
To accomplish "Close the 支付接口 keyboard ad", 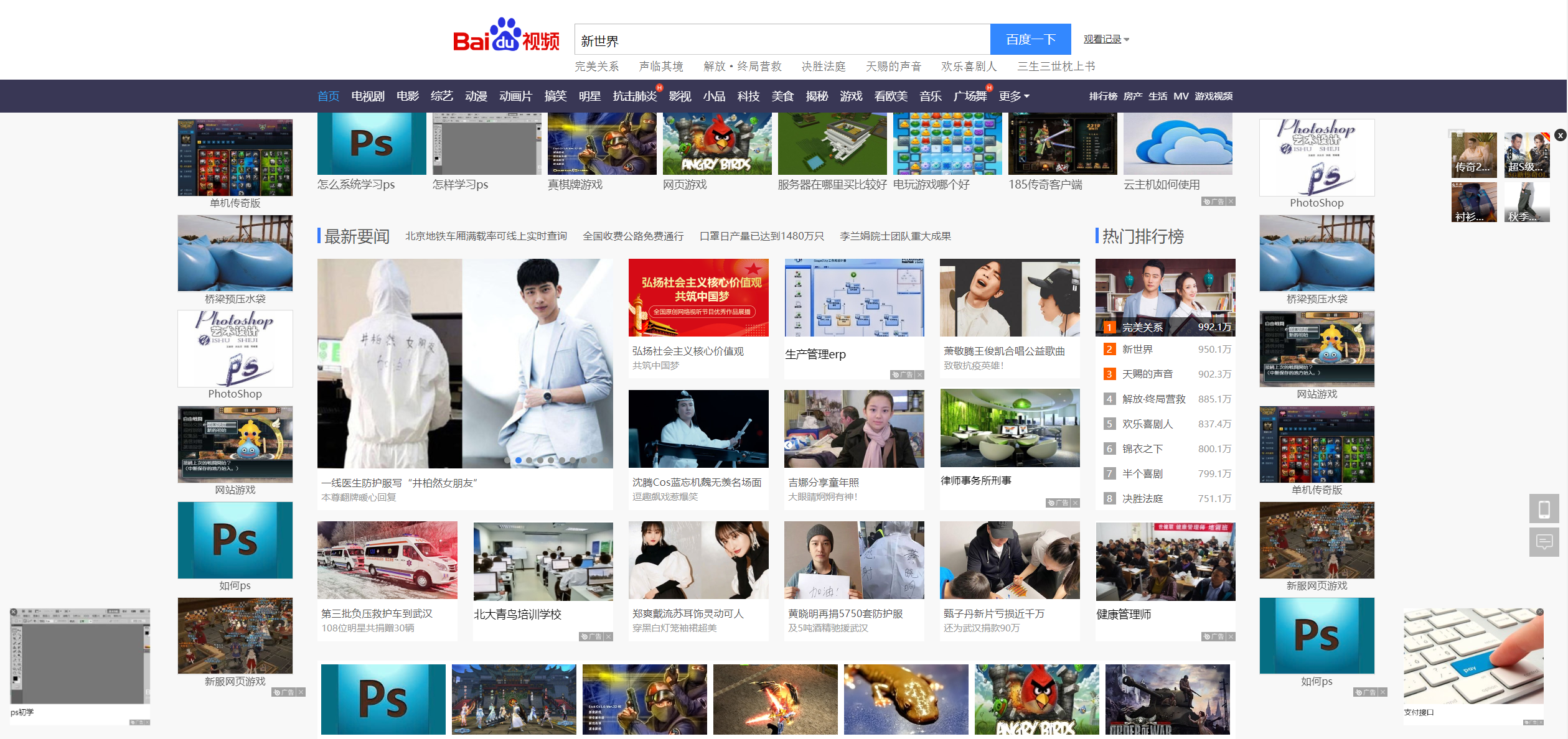I will click(1539, 612).
